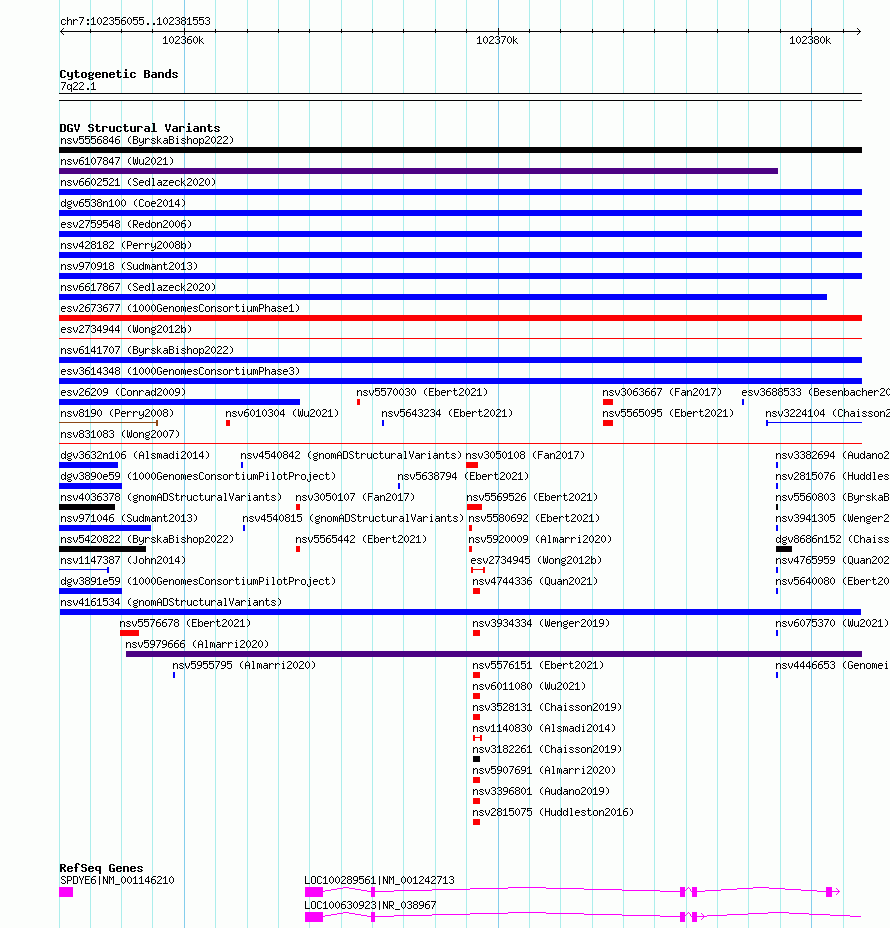Image resolution: width=890 pixels, height=928 pixels.
Task: Open variant nsv5643234 (Ebert2021)
Action: click(447, 413)
